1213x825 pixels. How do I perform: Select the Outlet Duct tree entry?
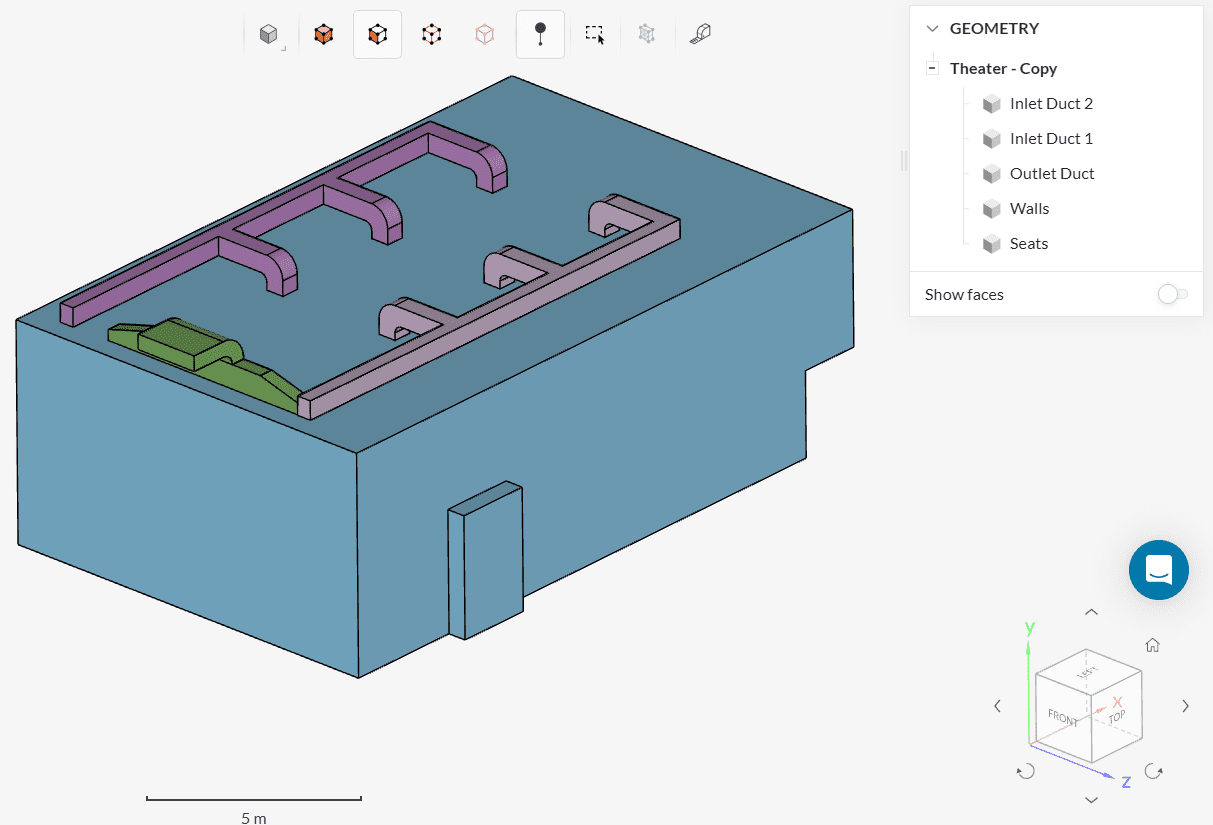click(x=1051, y=174)
